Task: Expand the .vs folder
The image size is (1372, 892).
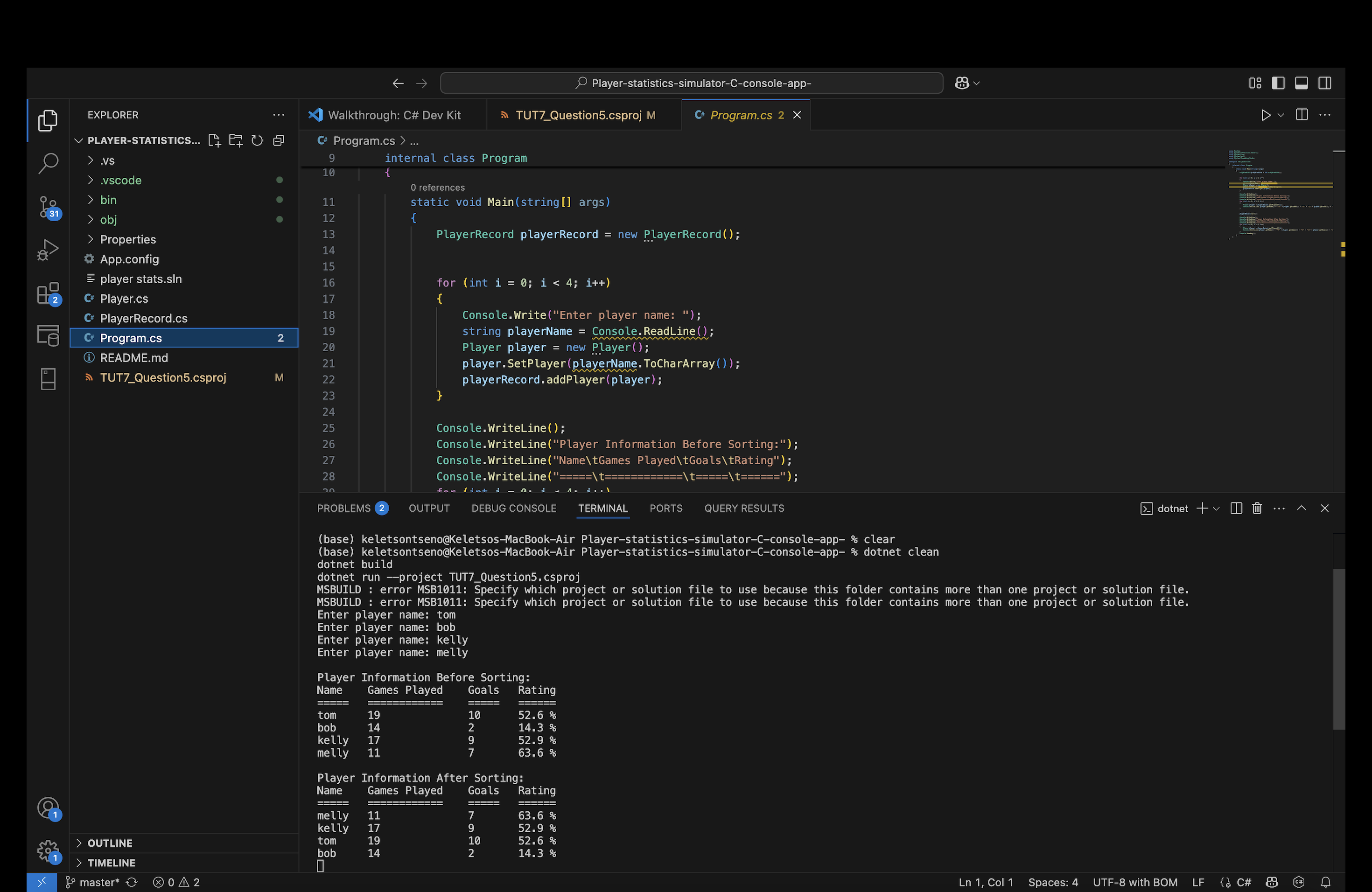Action: pyautogui.click(x=184, y=160)
